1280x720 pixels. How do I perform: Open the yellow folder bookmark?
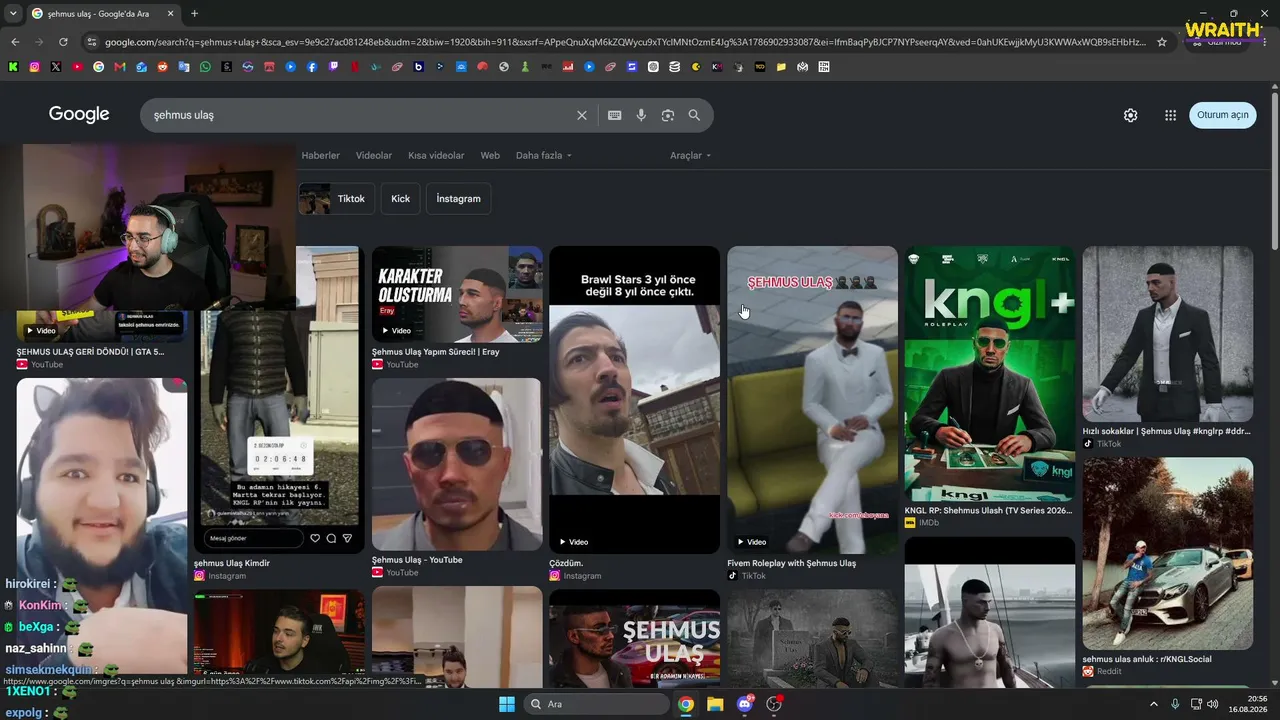pos(781,67)
